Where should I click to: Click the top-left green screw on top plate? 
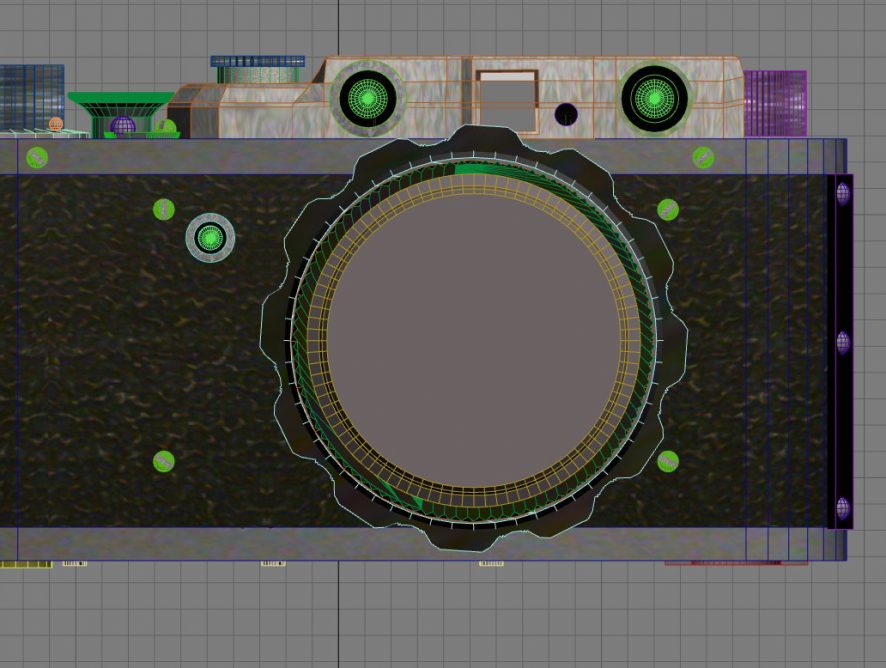tap(37, 157)
